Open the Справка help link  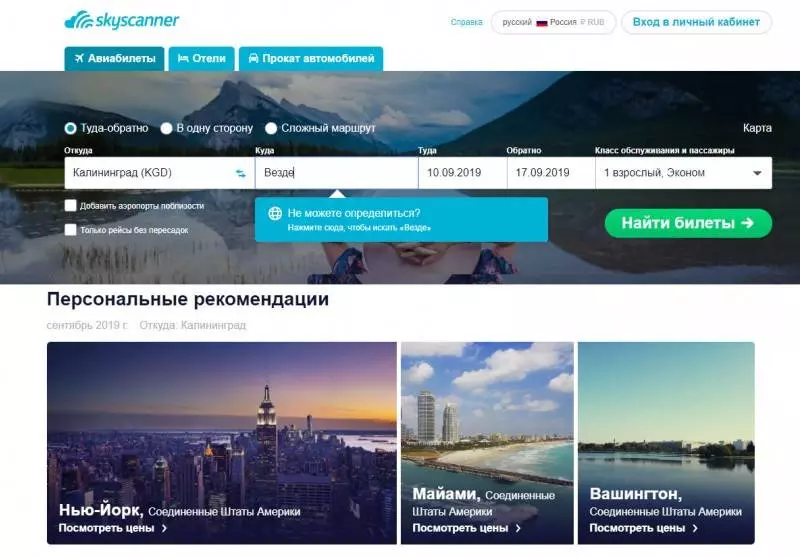coord(466,22)
